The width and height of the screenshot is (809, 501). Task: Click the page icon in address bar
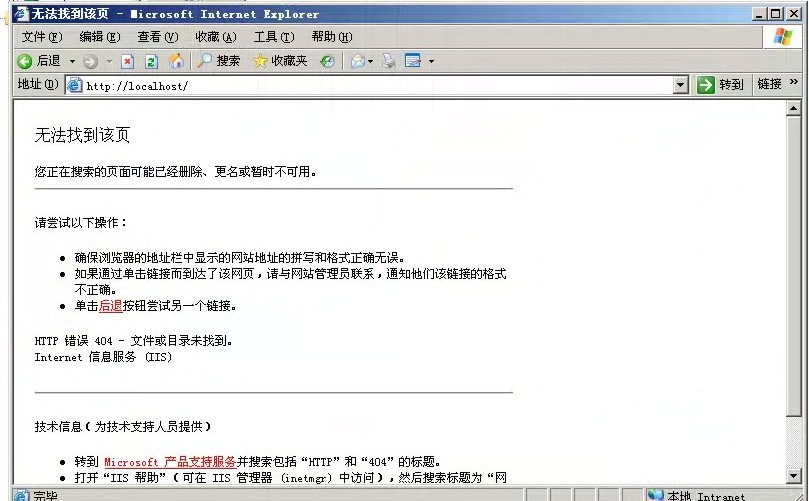pos(75,85)
